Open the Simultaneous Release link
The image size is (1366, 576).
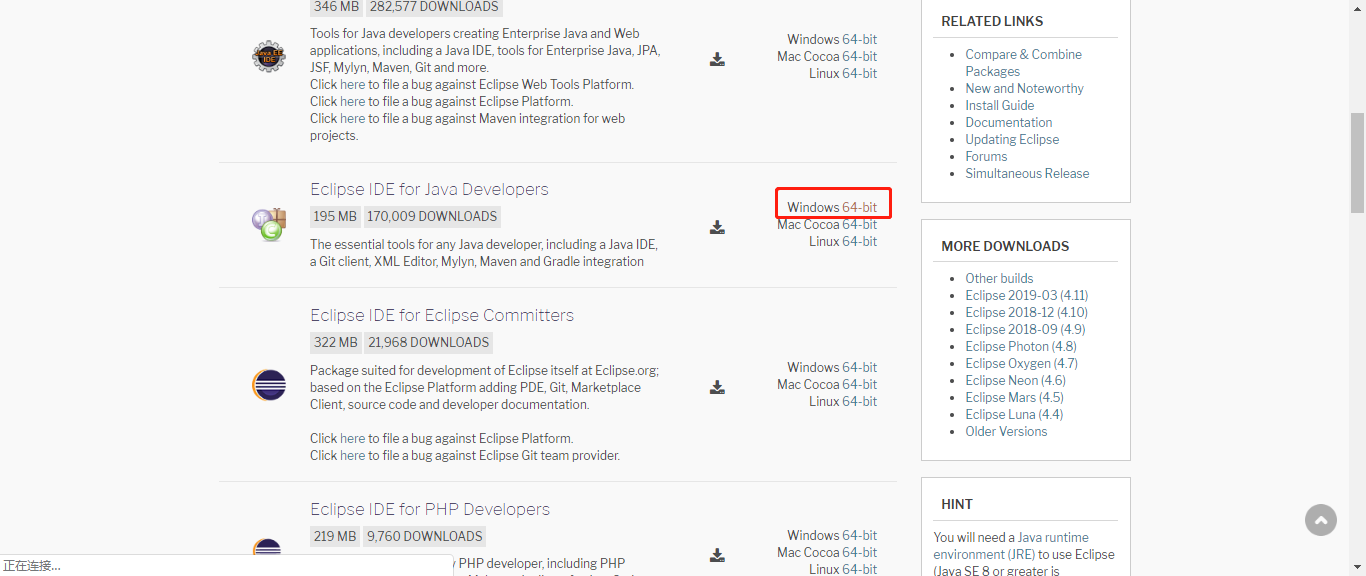1027,174
